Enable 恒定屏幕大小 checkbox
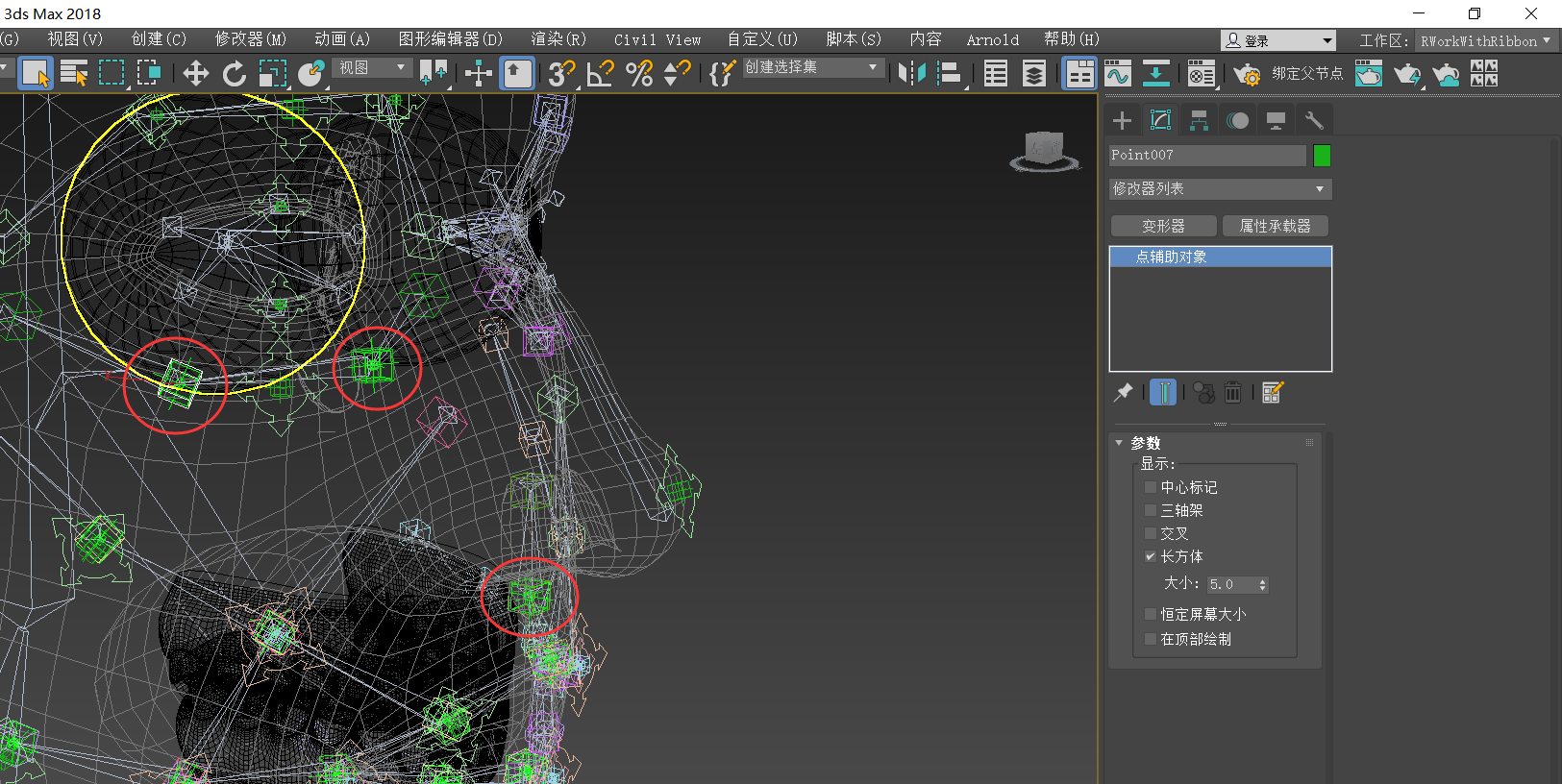1562x784 pixels. point(1151,614)
